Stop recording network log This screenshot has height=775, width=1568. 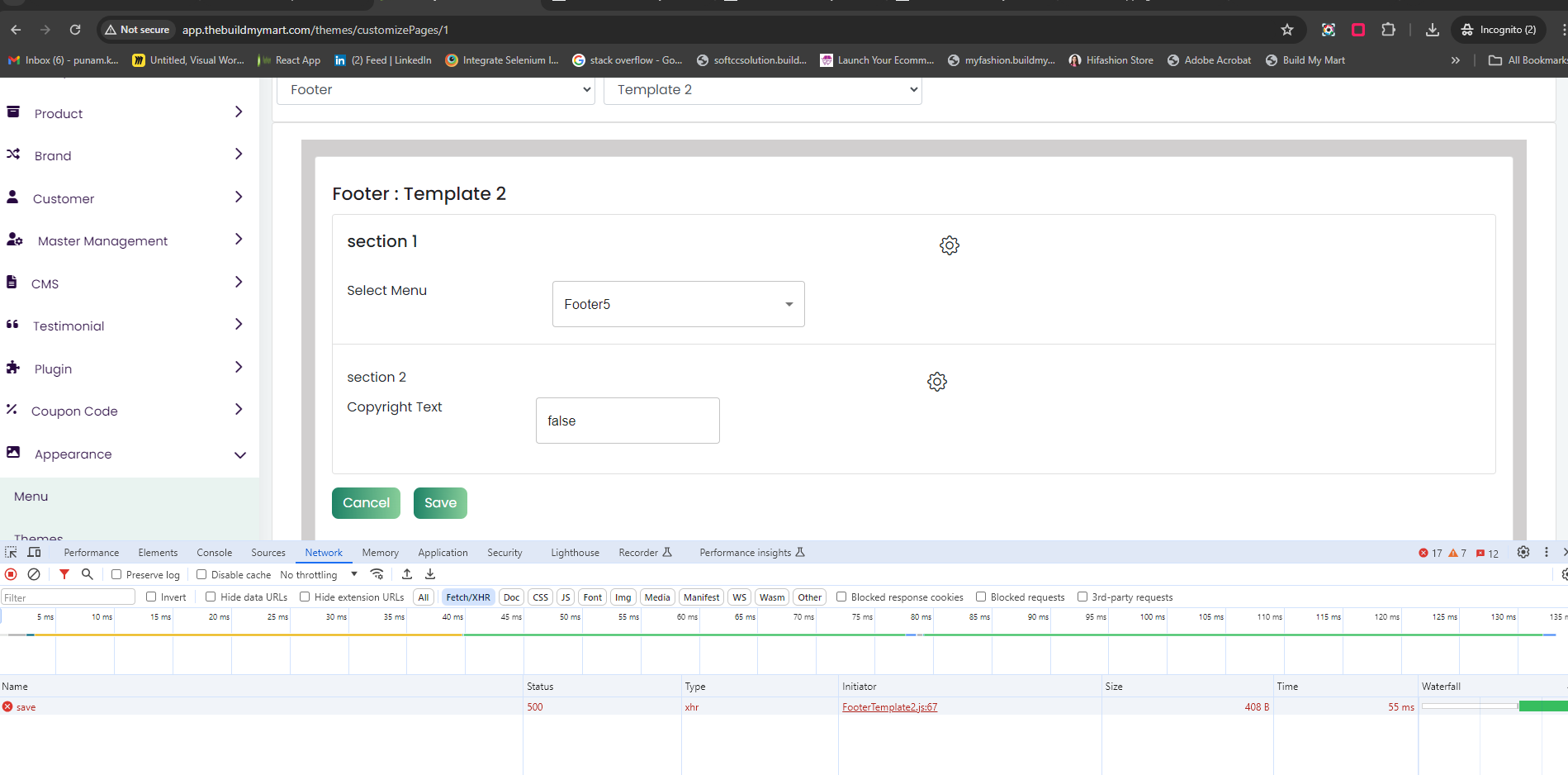(11, 574)
